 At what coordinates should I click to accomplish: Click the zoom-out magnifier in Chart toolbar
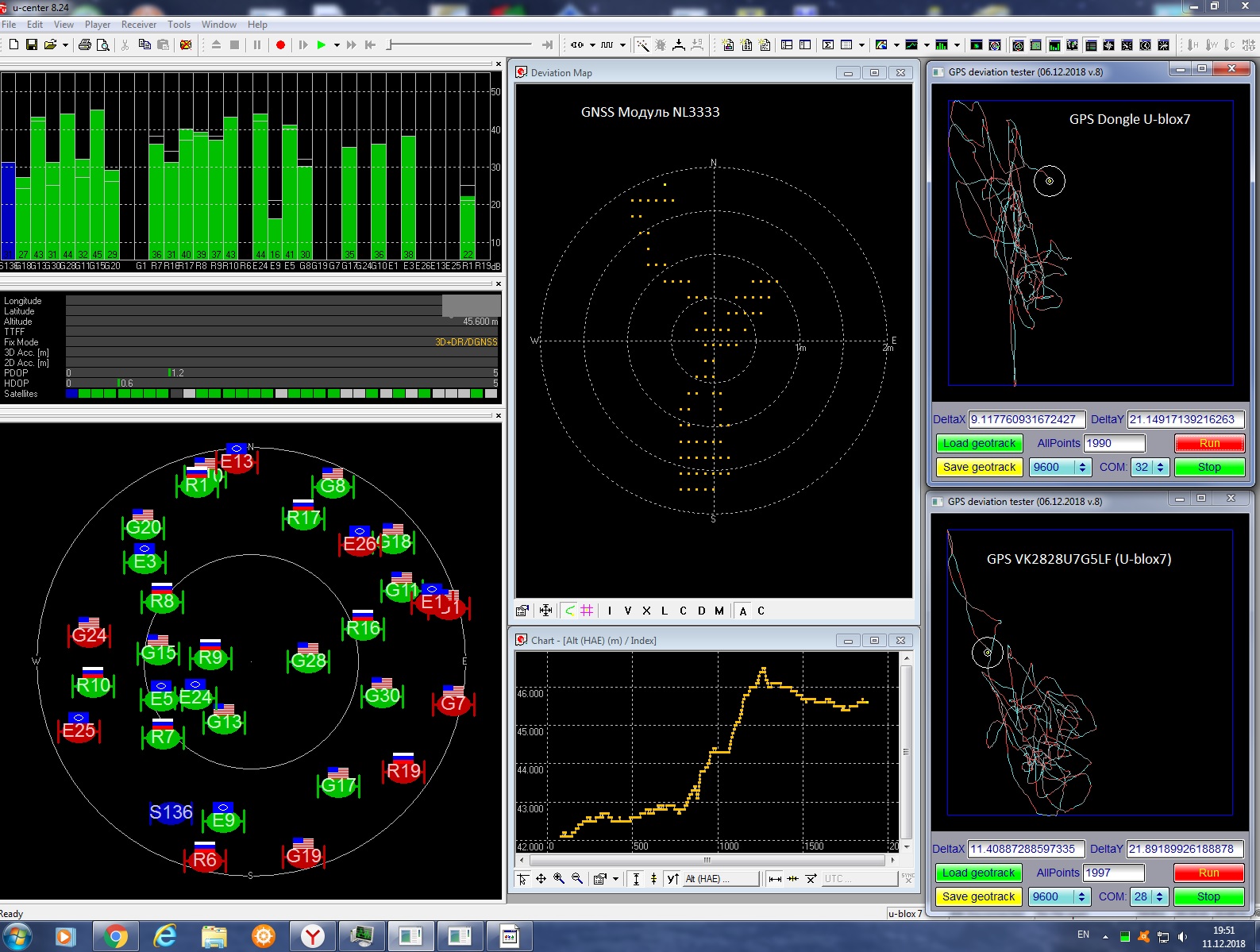pyautogui.click(x=577, y=879)
